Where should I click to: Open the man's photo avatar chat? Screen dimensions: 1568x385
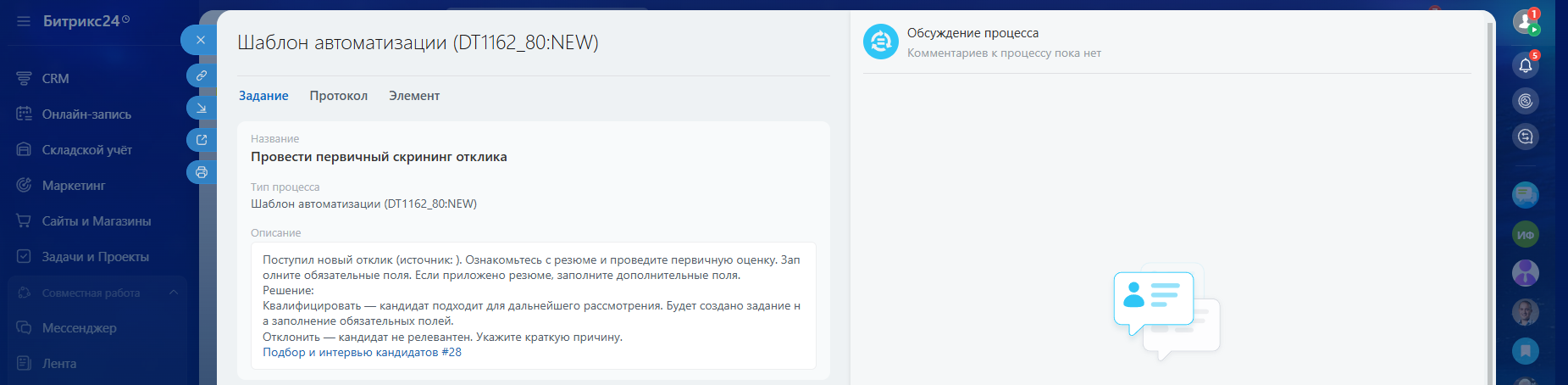(1526, 312)
